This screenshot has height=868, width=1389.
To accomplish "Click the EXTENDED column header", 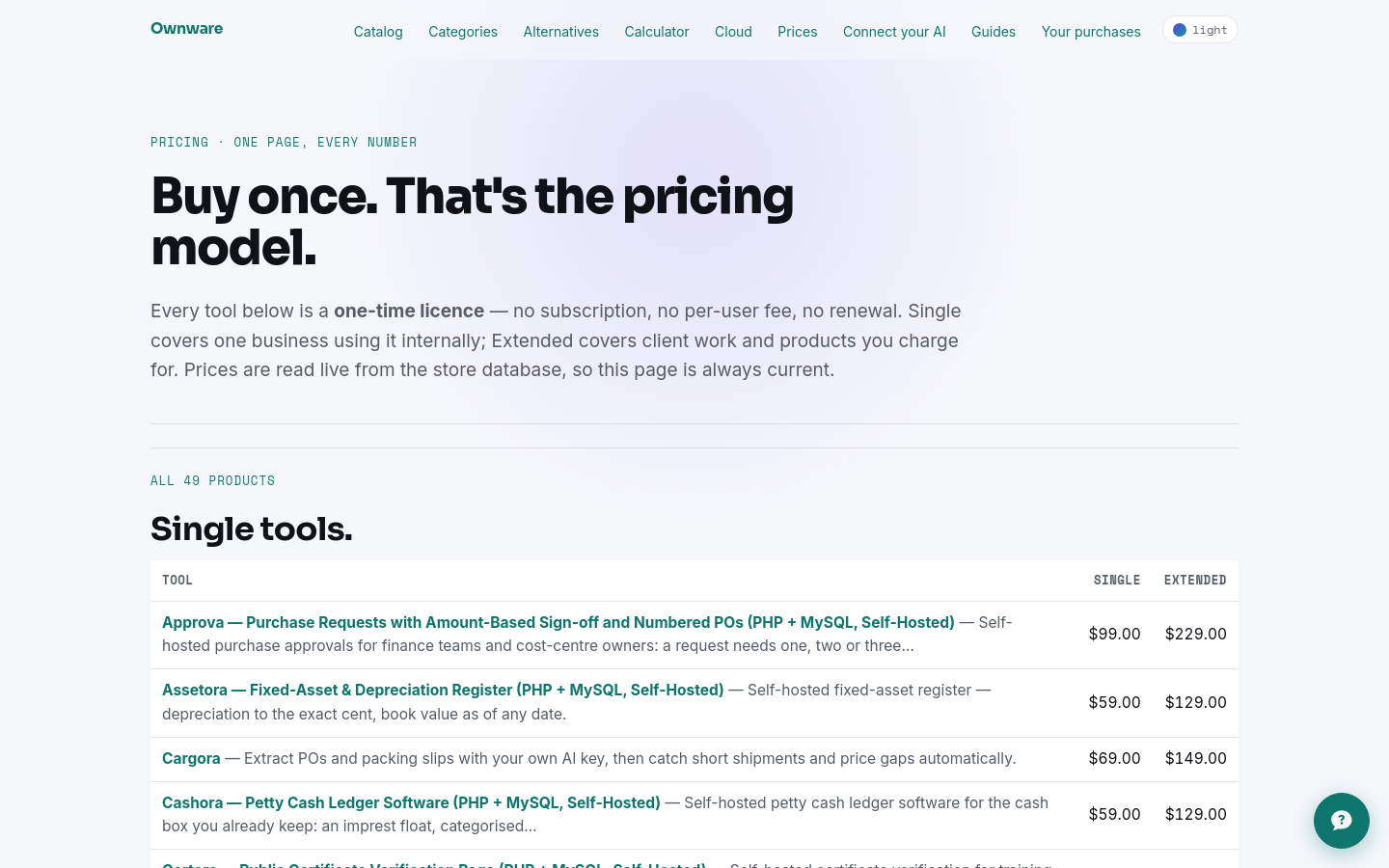I will pos(1195,580).
